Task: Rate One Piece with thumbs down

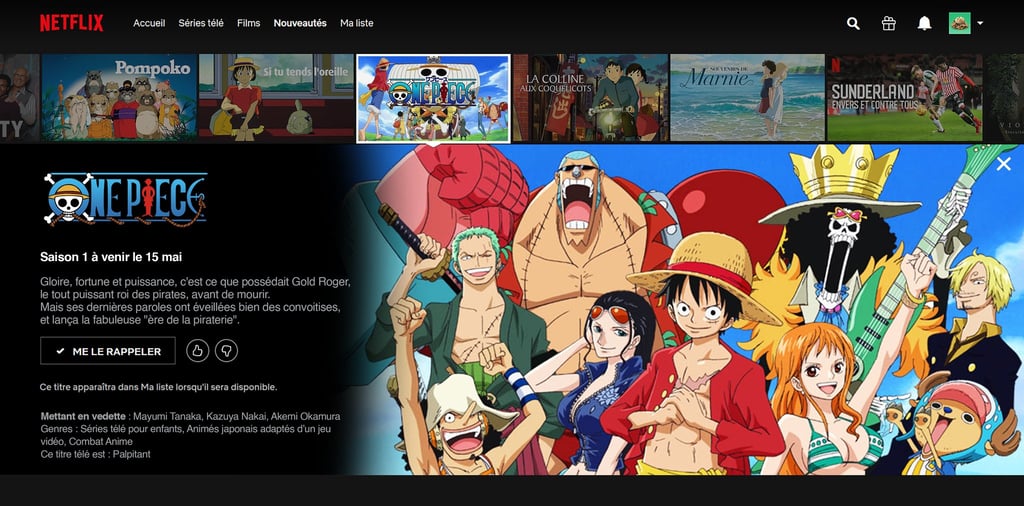Action: click(227, 351)
